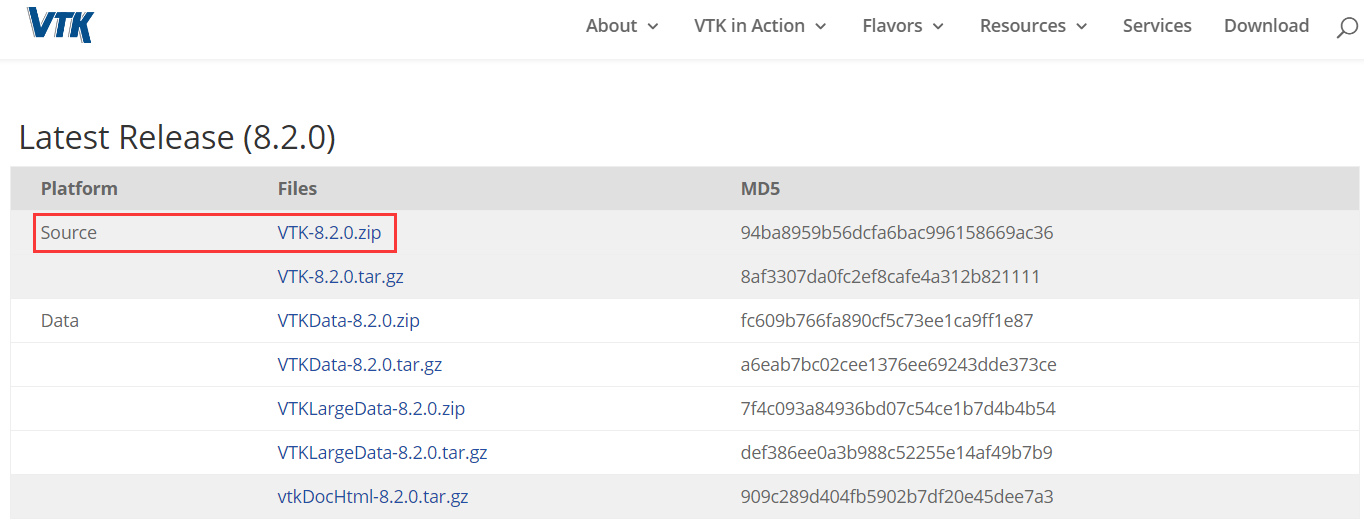Select MD5 hash a6eab7bc02cee1376ee69243dde373ce

899,365
